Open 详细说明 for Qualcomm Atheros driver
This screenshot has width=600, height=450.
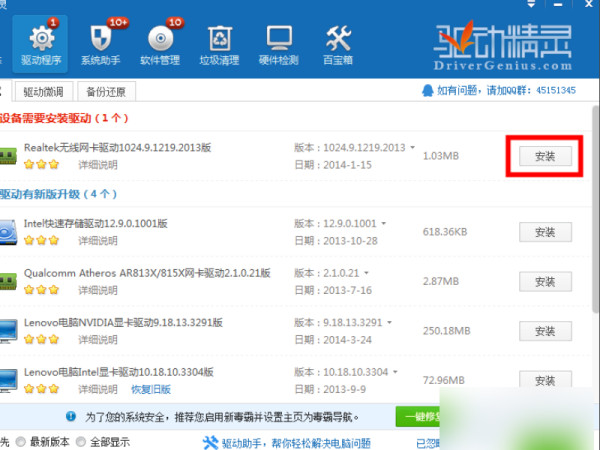pyautogui.click(x=98, y=290)
